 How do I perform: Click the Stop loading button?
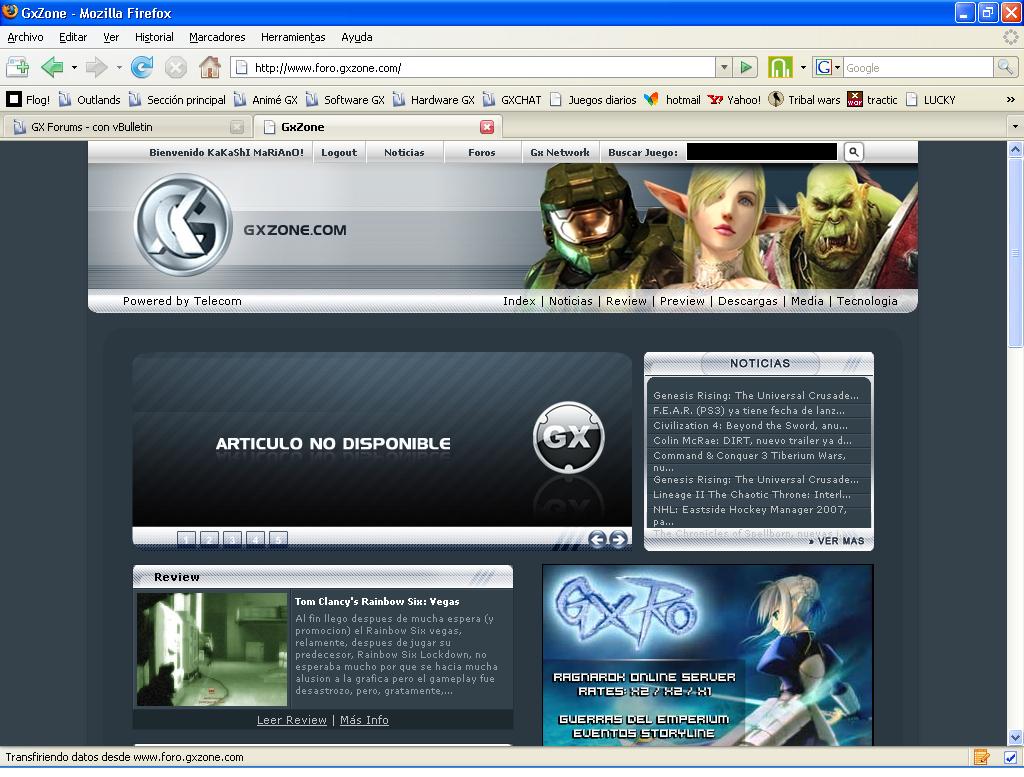click(176, 67)
